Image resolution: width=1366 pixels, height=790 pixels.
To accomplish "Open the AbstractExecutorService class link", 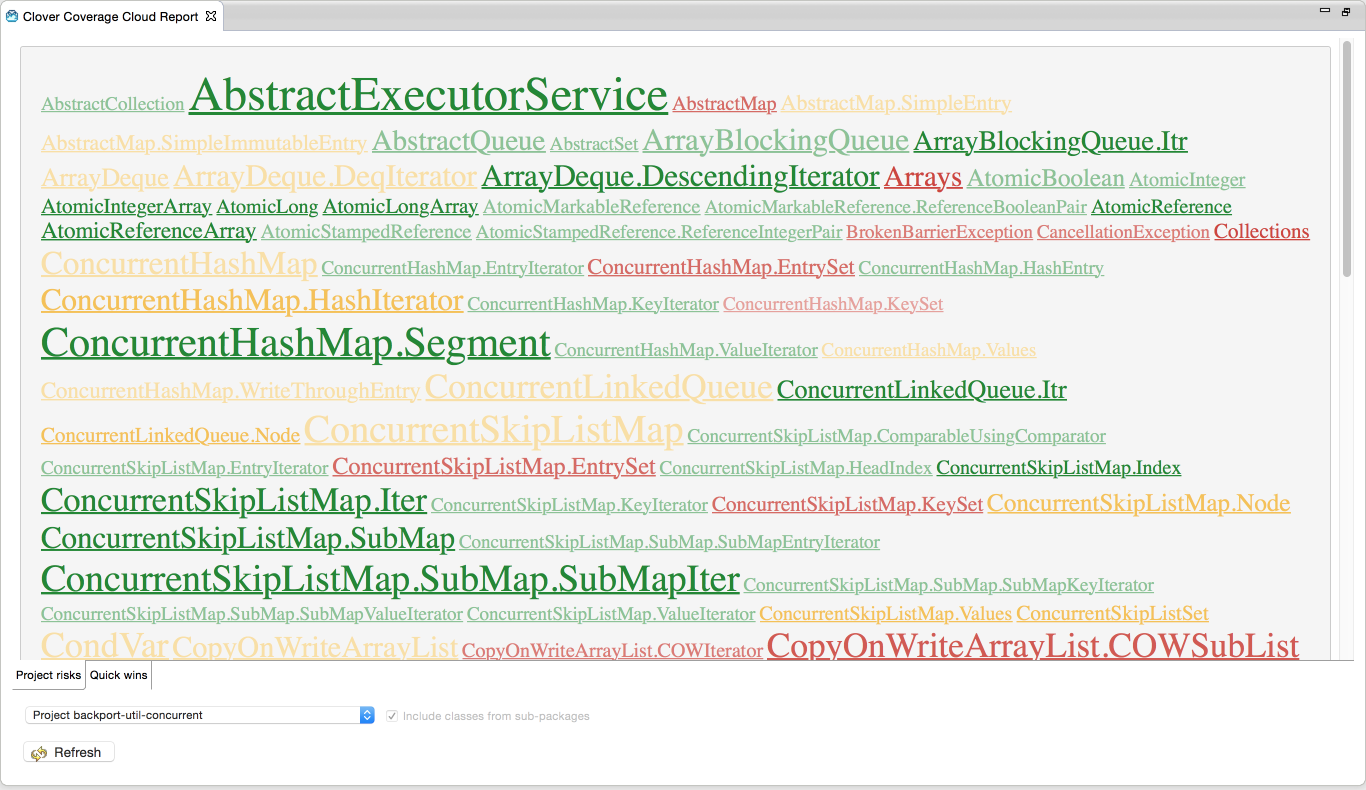I will point(427,96).
